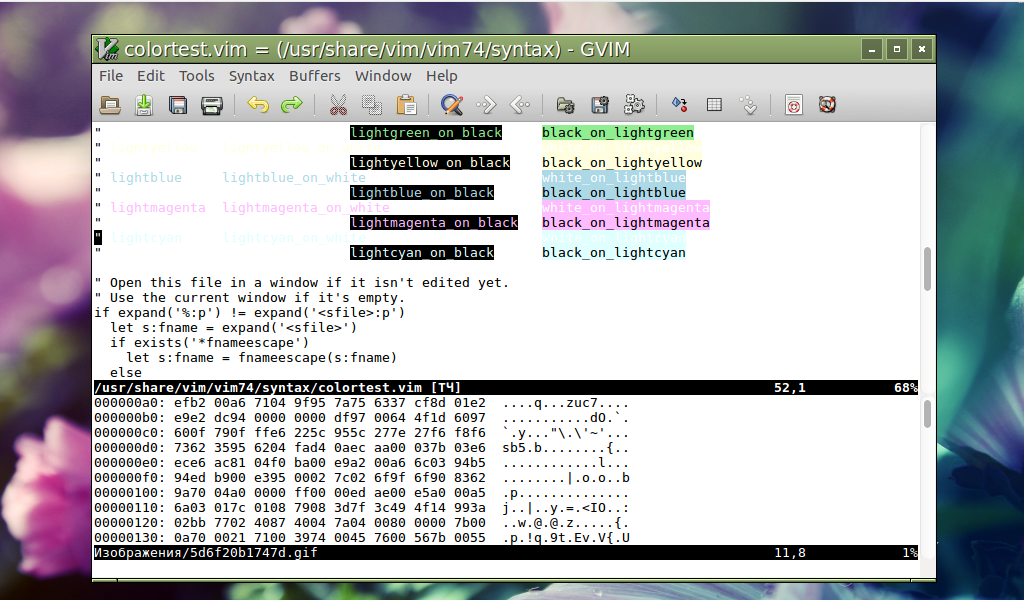The height and width of the screenshot is (600, 1024).
Task: Click the "Open this file in a window" comment
Action: pyautogui.click(x=302, y=283)
